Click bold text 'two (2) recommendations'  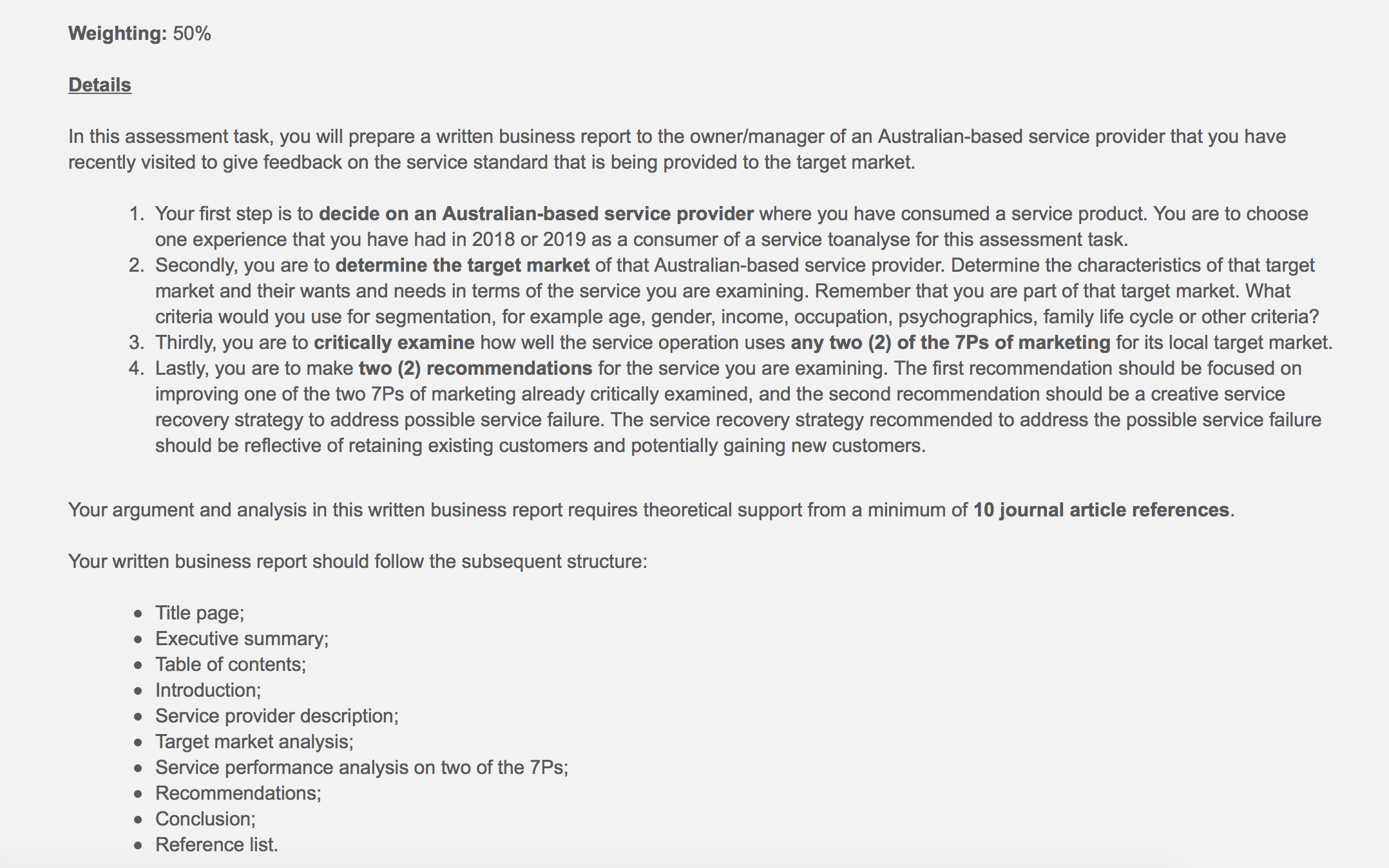pos(475,368)
